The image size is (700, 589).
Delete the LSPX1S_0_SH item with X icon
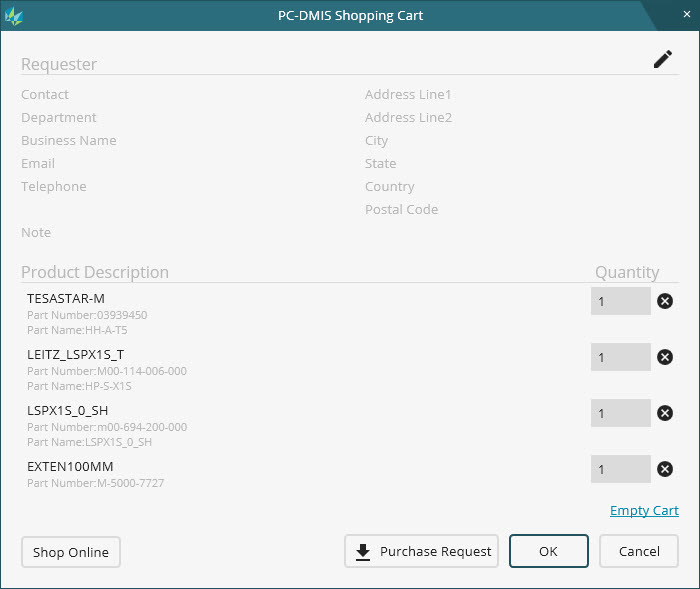tap(665, 413)
